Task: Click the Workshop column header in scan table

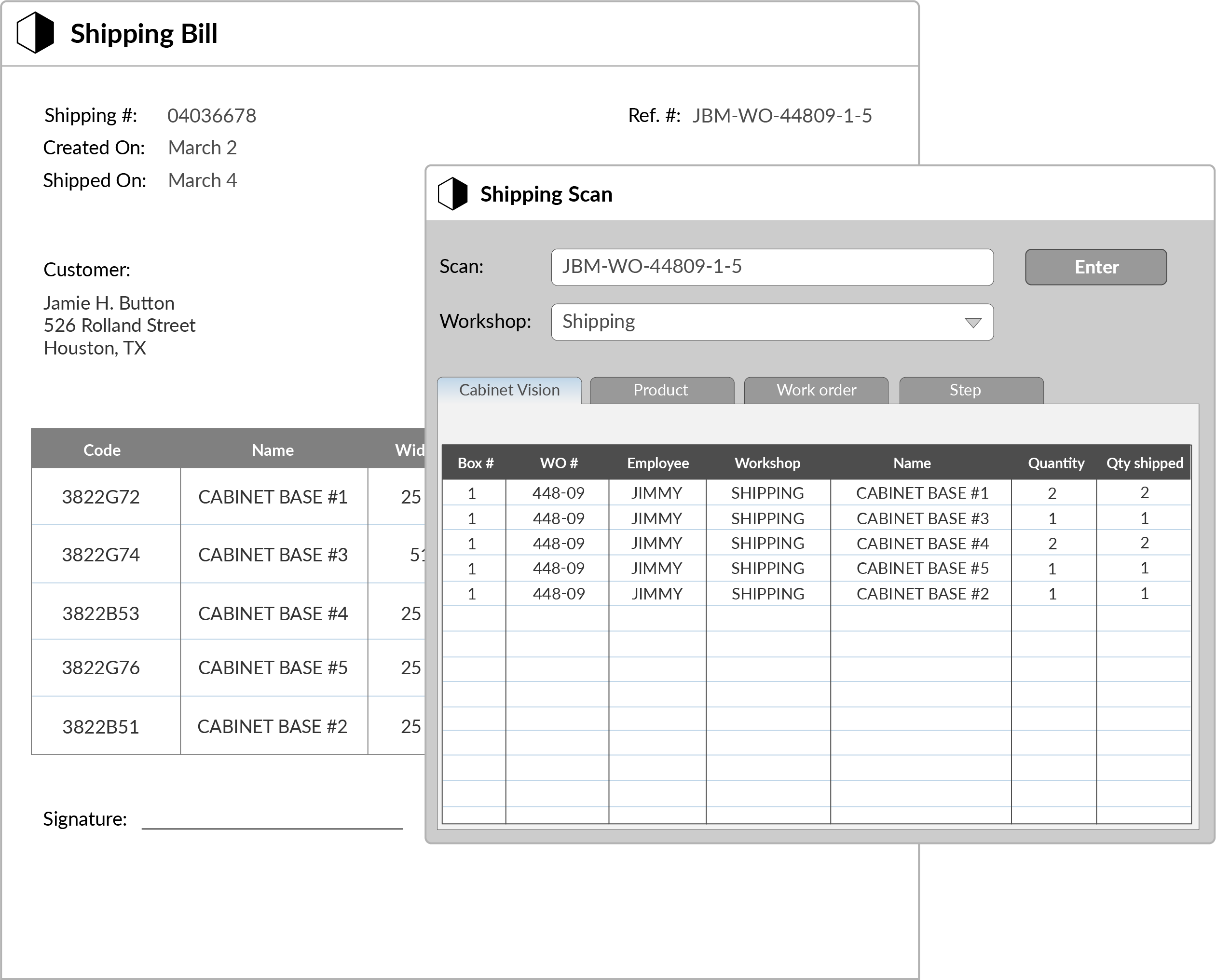Action: [x=767, y=463]
